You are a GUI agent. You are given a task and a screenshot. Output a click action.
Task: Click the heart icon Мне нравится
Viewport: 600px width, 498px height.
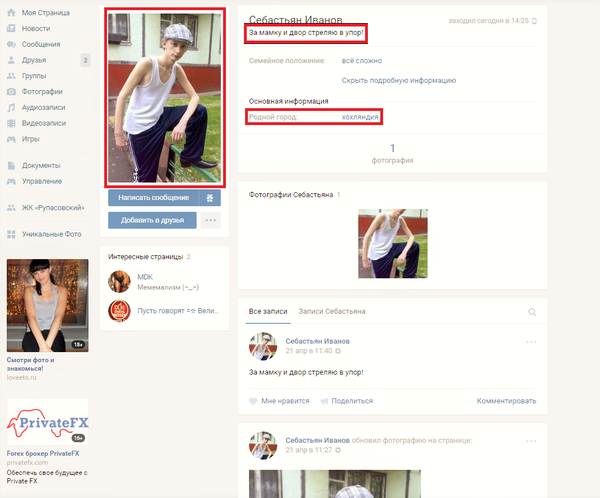tap(253, 401)
